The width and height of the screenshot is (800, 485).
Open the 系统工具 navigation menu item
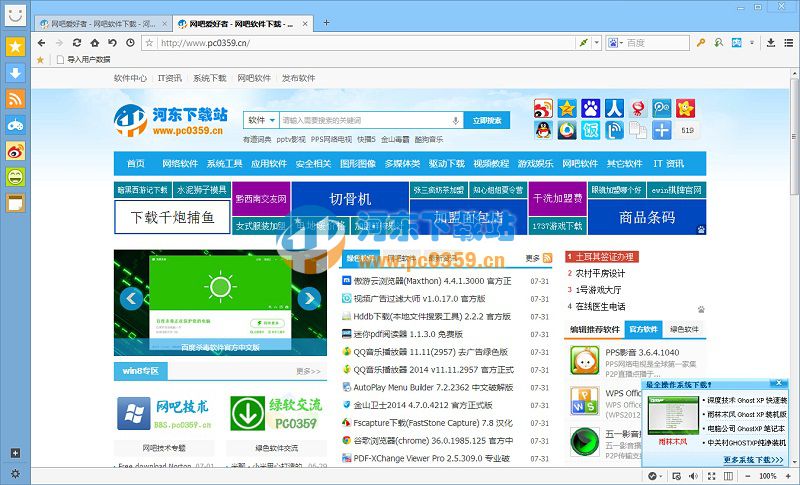224,164
